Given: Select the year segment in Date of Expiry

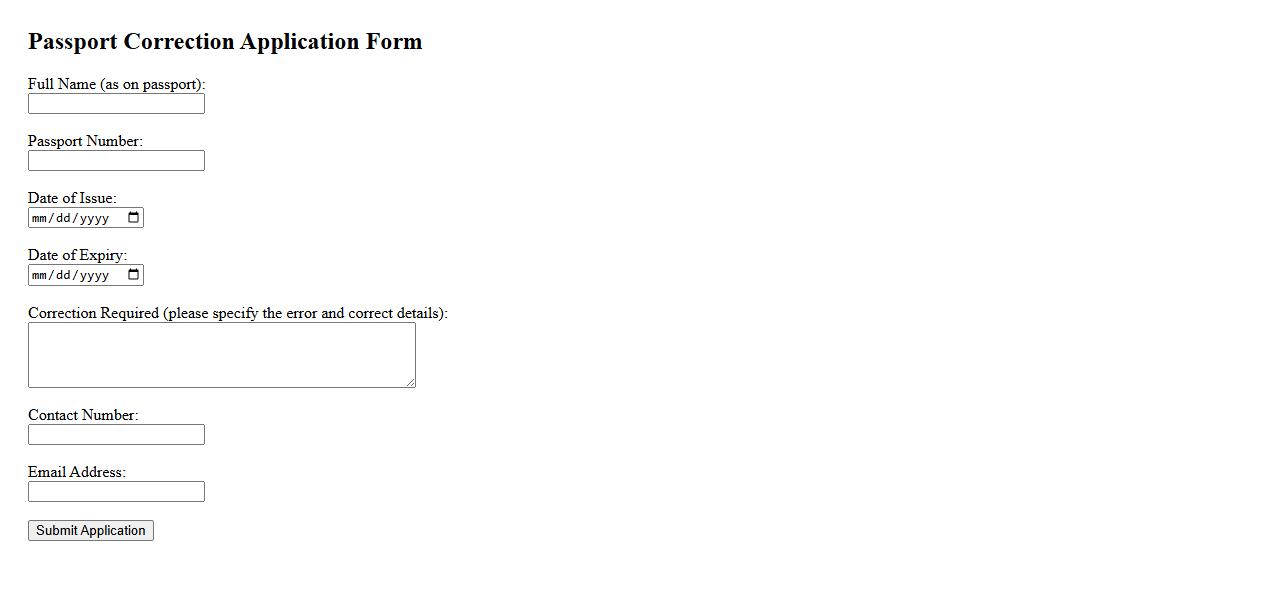Looking at the screenshot, I should point(94,275).
